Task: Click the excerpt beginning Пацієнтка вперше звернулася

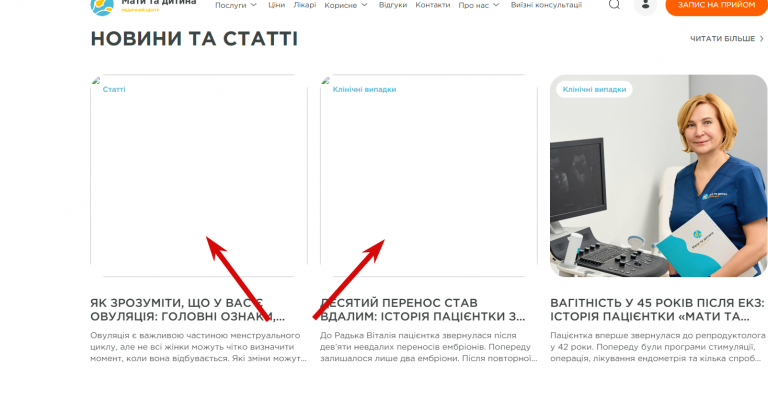Action: pyautogui.click(x=658, y=347)
